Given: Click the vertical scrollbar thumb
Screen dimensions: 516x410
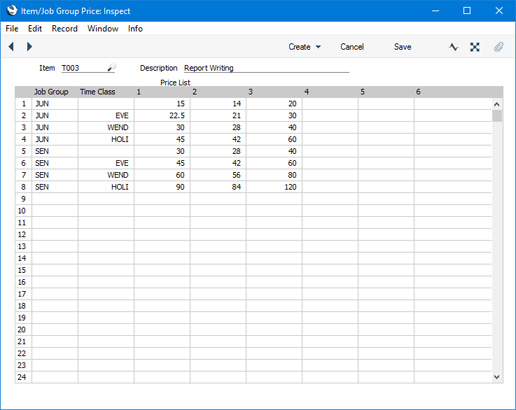Looking at the screenshot, I should [497, 116].
